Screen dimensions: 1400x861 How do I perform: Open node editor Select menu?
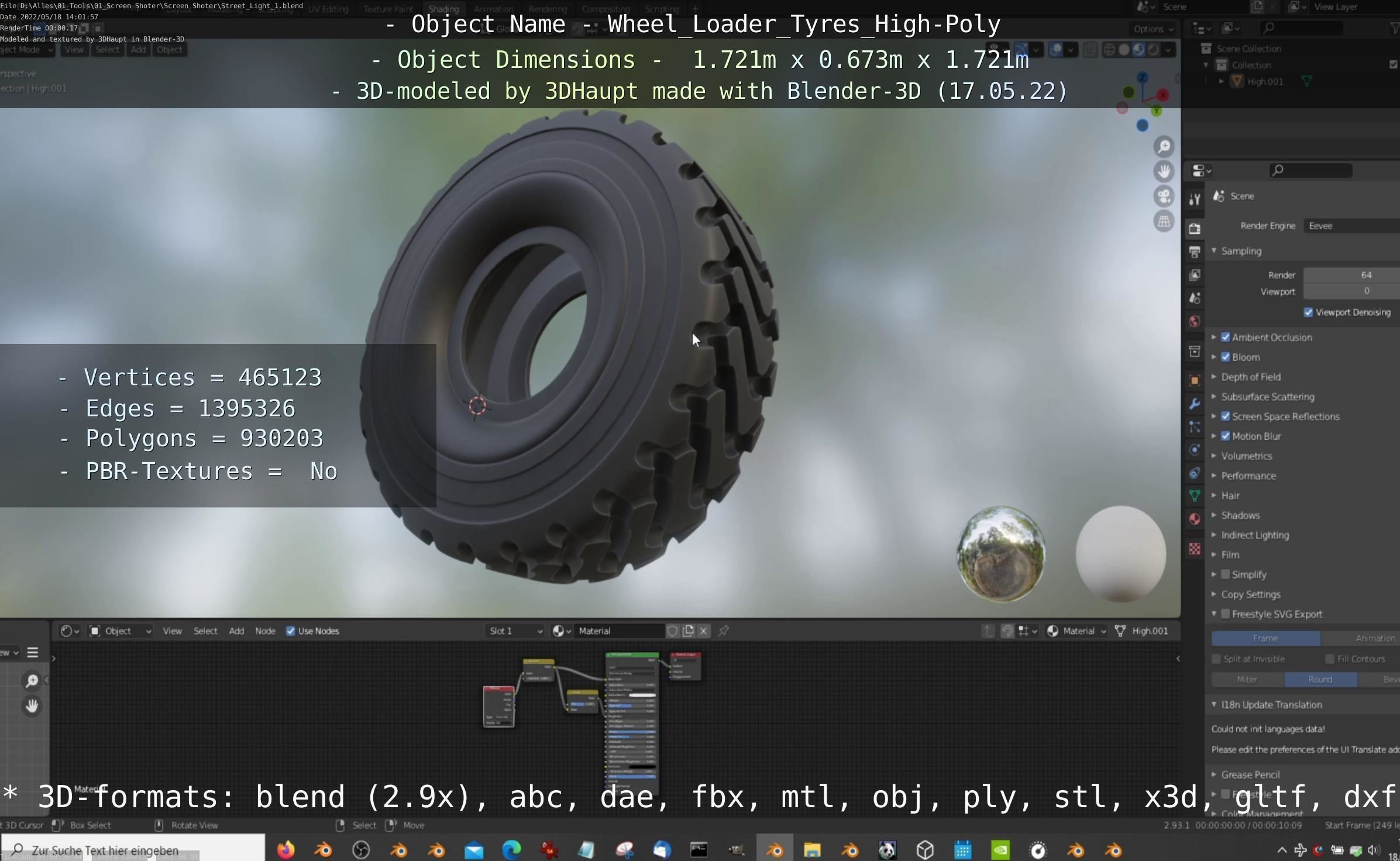(x=205, y=631)
